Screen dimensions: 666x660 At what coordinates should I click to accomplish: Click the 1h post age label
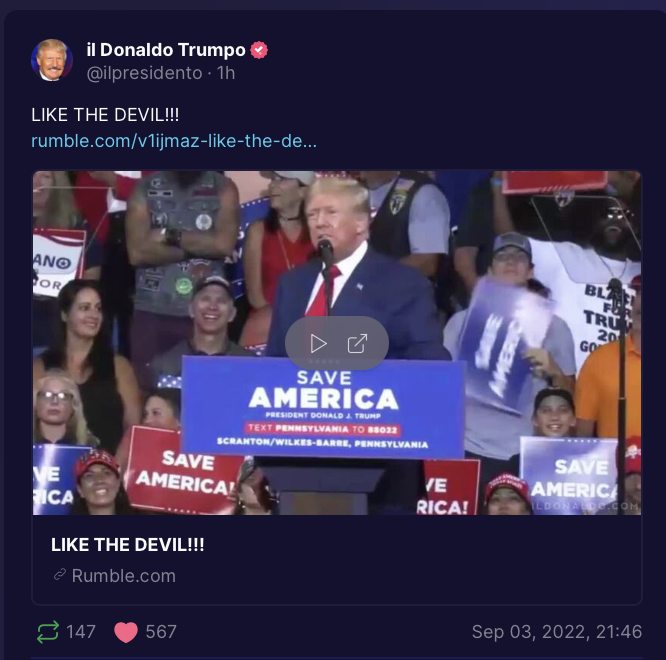pyautogui.click(x=226, y=73)
